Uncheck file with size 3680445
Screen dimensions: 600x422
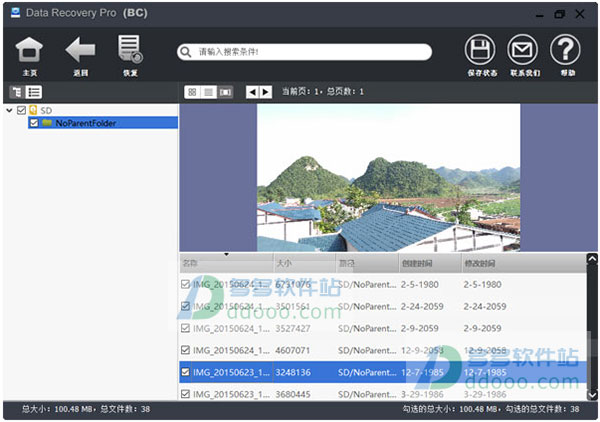point(185,394)
